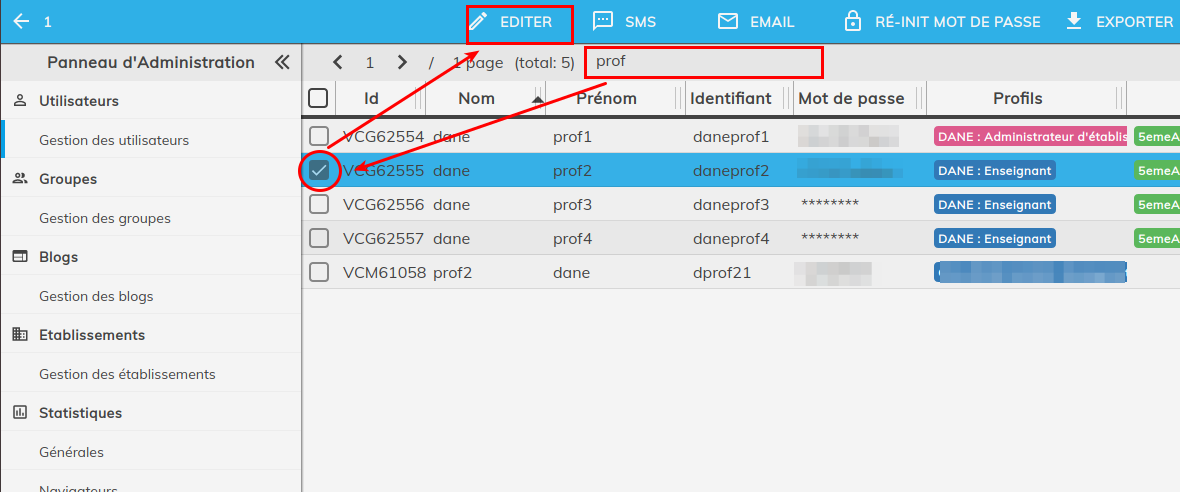1180x492 pixels.
Task: Toggle the select-all checkbox in table header
Action: tap(318, 98)
